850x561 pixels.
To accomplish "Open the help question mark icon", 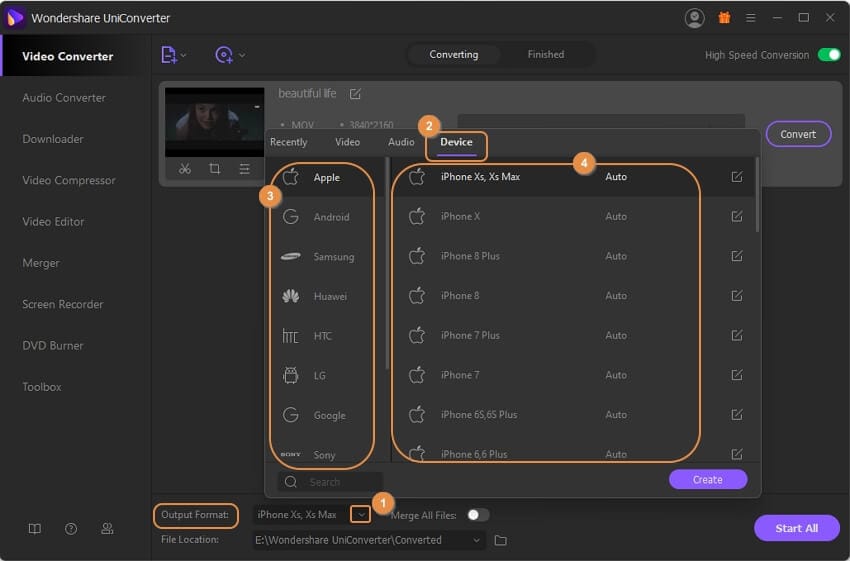I will pyautogui.click(x=71, y=528).
